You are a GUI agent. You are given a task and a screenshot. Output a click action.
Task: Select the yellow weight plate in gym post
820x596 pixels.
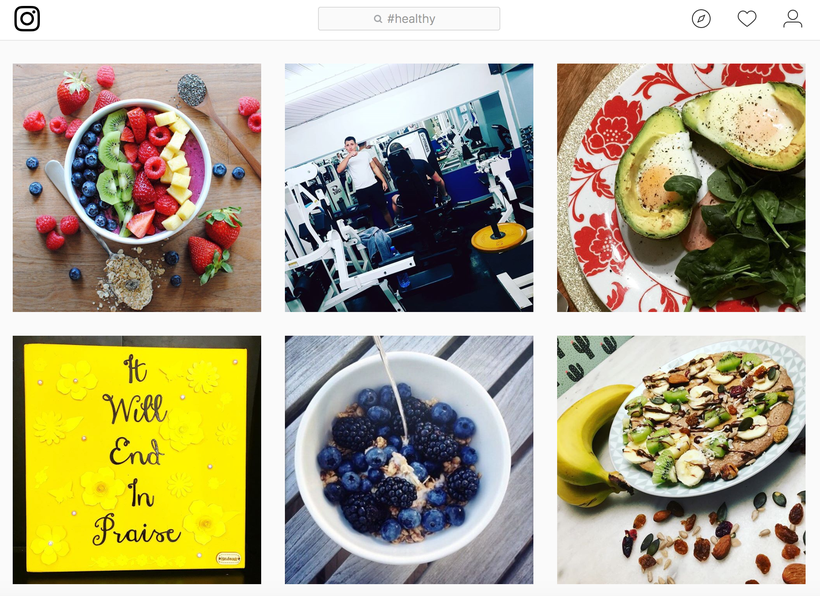499,237
